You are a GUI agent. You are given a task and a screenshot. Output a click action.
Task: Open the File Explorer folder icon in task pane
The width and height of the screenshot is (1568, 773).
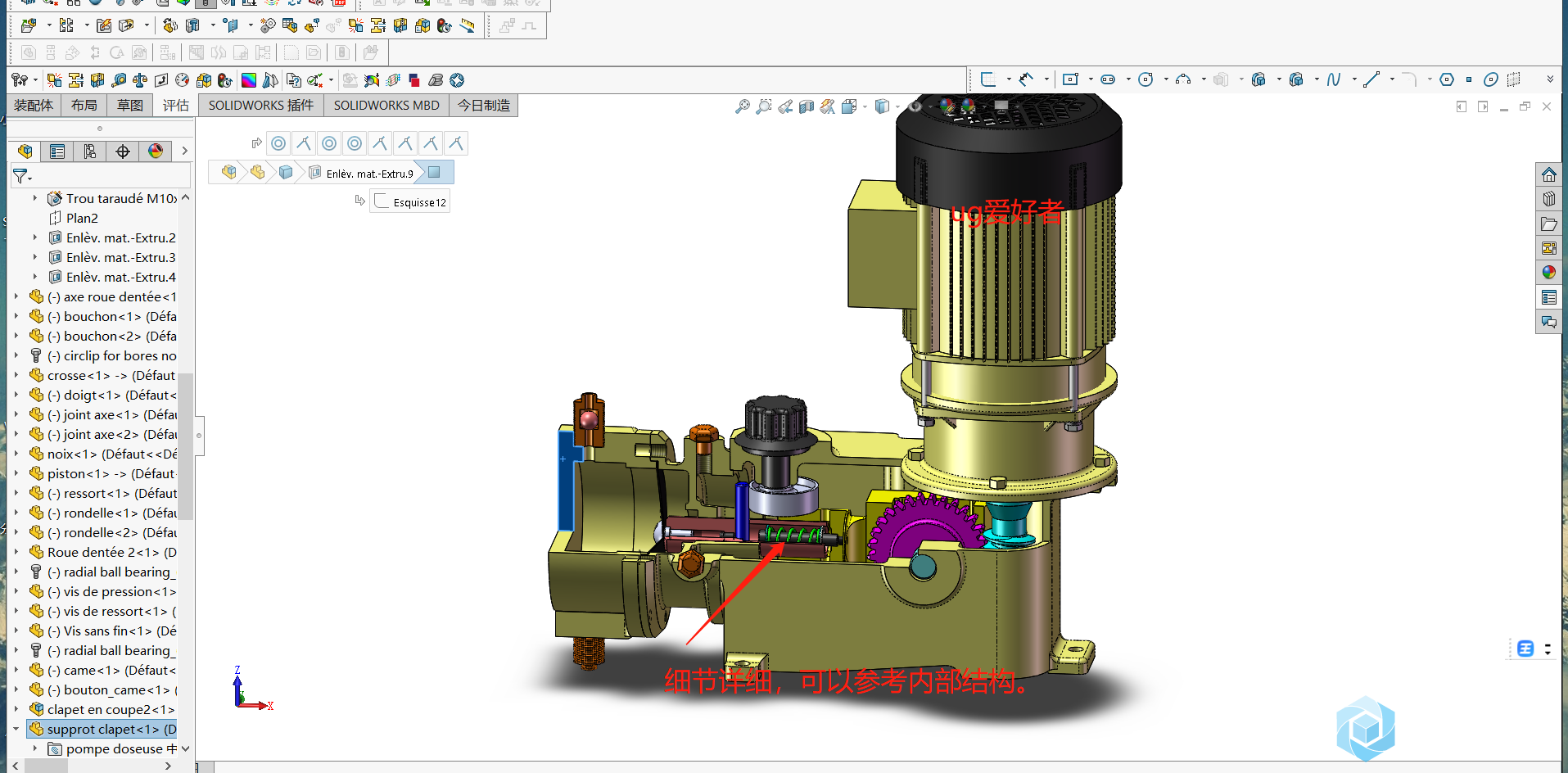(1548, 224)
